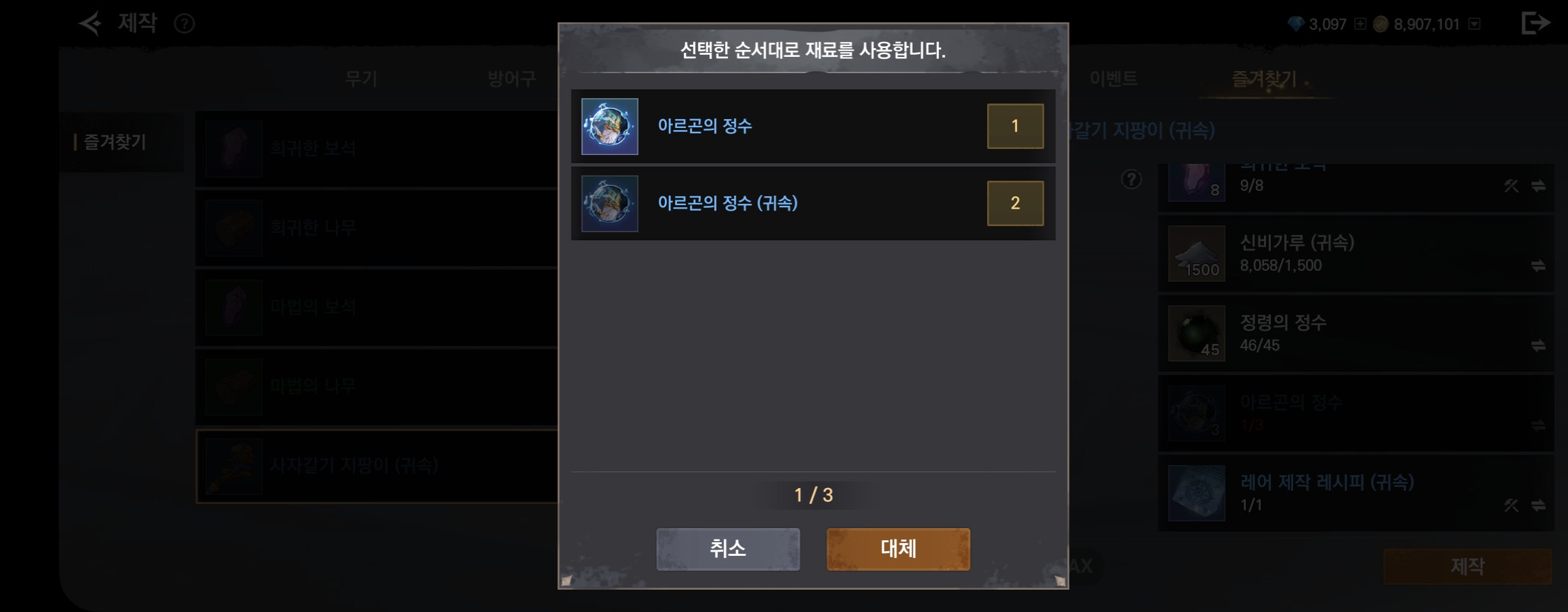
Task: Click the 대체 button
Action: (898, 549)
